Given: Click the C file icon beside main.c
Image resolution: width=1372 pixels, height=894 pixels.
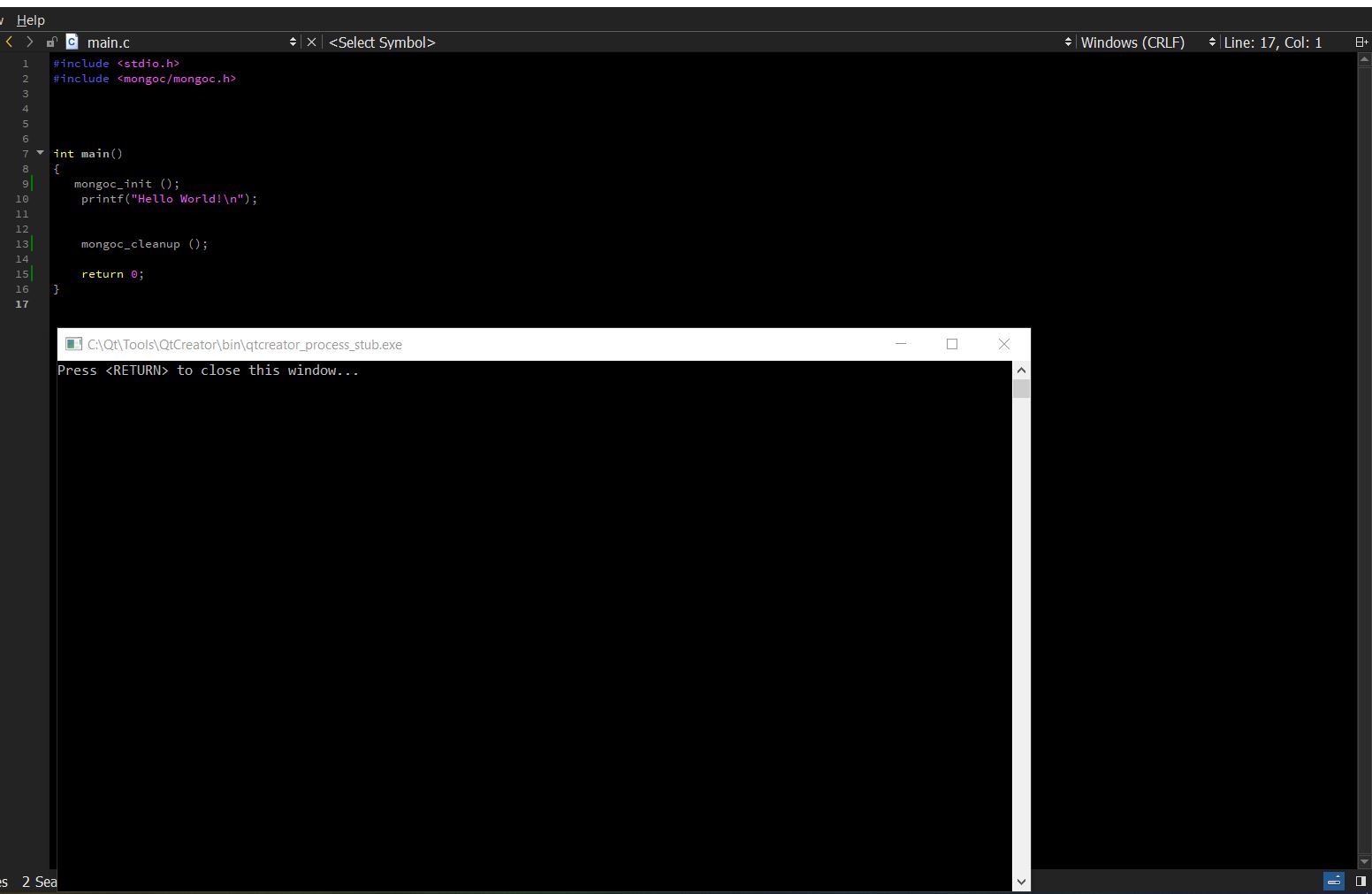Looking at the screenshot, I should click(72, 42).
